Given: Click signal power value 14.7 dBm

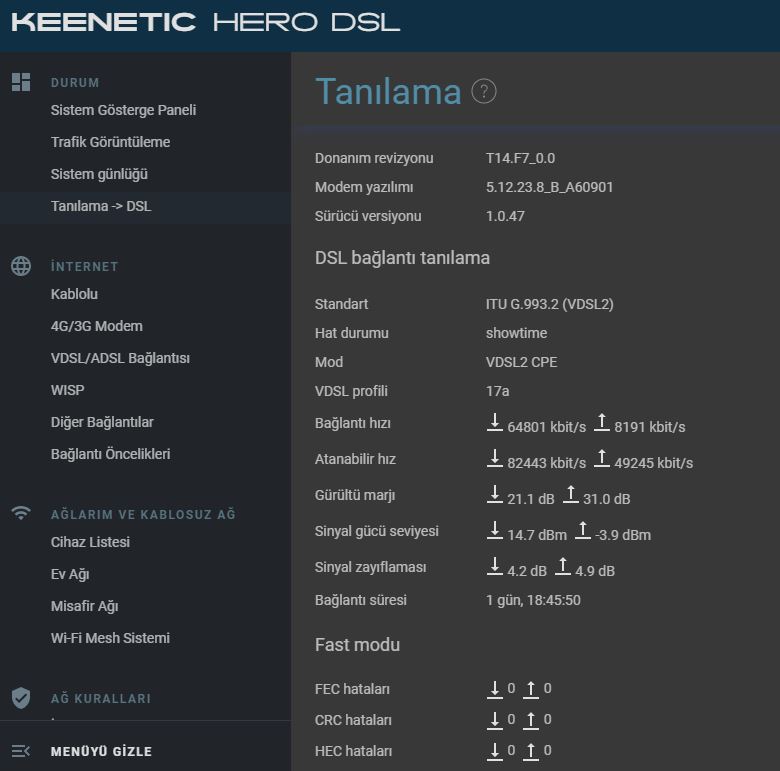Looking at the screenshot, I should point(537,535).
